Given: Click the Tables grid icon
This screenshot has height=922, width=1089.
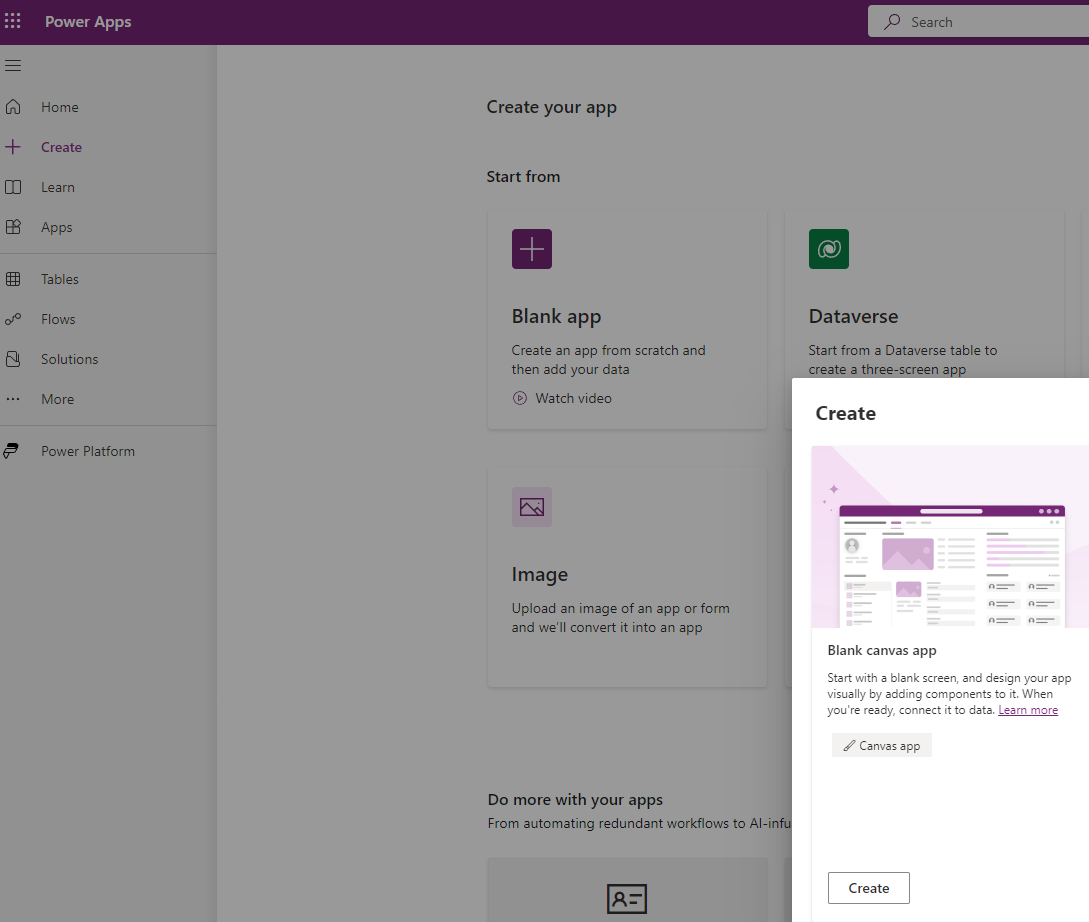Looking at the screenshot, I should [13, 279].
